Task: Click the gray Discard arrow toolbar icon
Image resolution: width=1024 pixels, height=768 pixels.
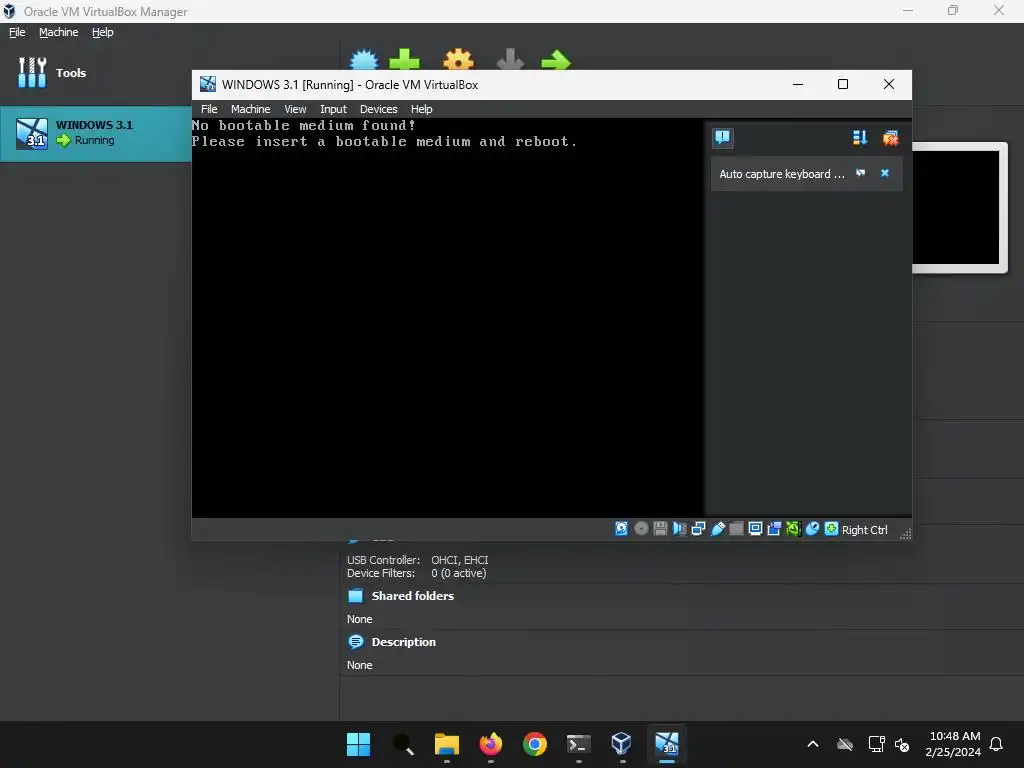Action: (510, 59)
